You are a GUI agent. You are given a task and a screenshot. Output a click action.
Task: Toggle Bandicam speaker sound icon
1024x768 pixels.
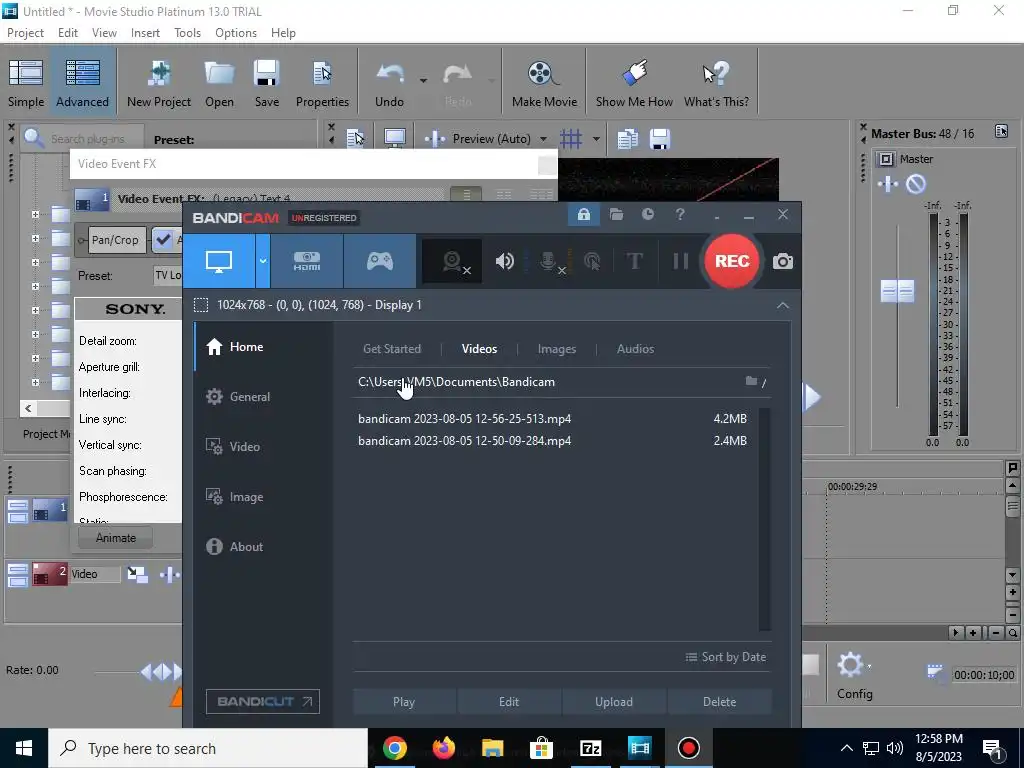click(504, 261)
